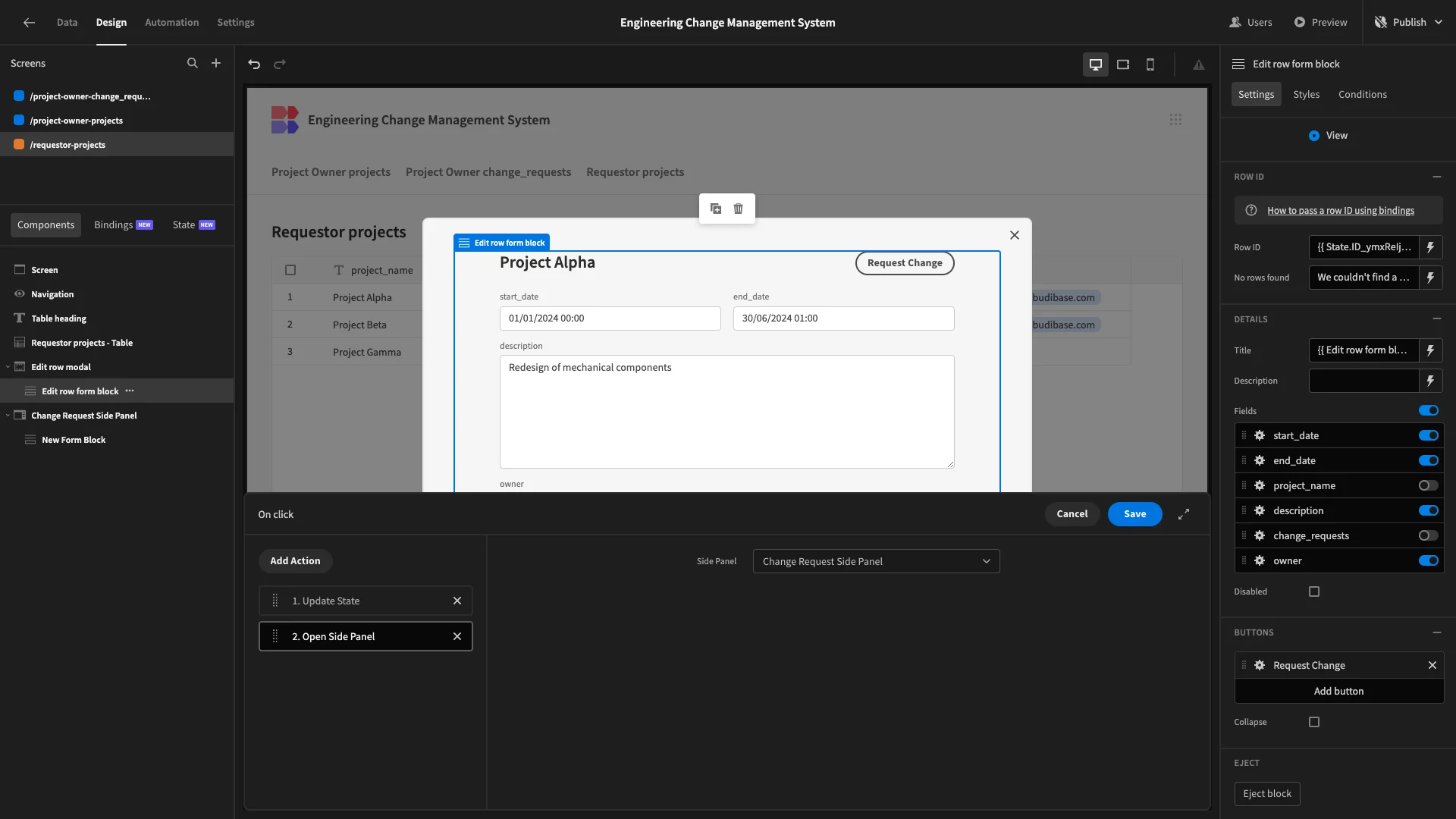The height and width of the screenshot is (819, 1456).
Task: Toggle all Fields switch
Action: click(x=1429, y=411)
